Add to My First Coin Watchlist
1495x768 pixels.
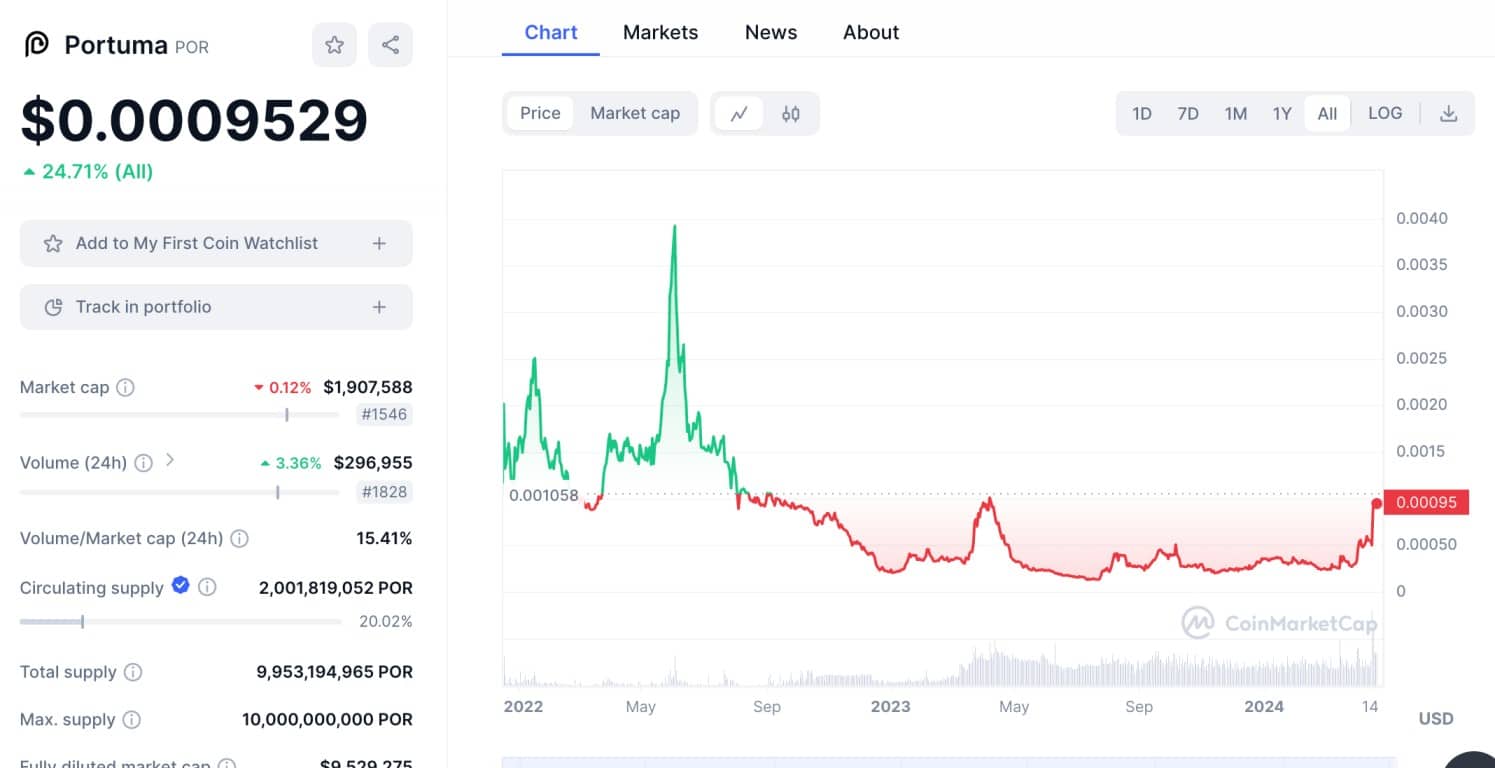click(x=216, y=243)
